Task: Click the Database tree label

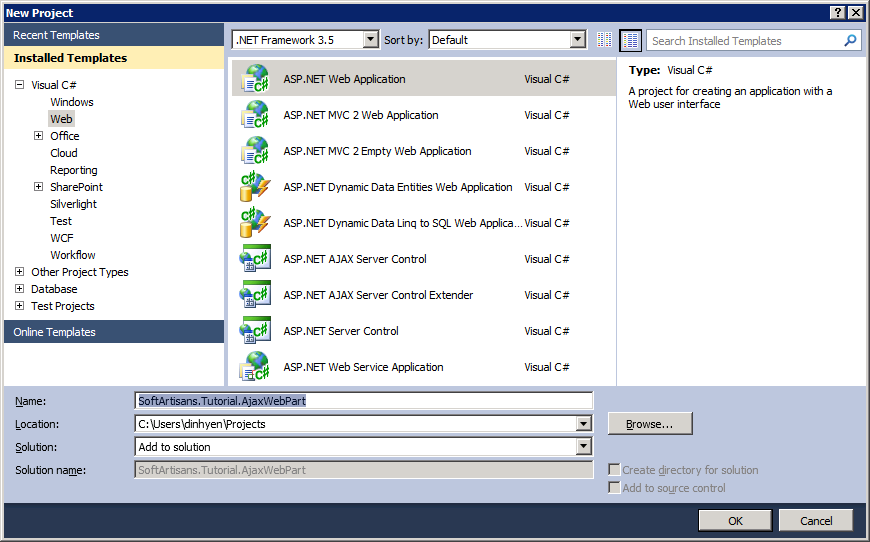Action: tap(54, 289)
